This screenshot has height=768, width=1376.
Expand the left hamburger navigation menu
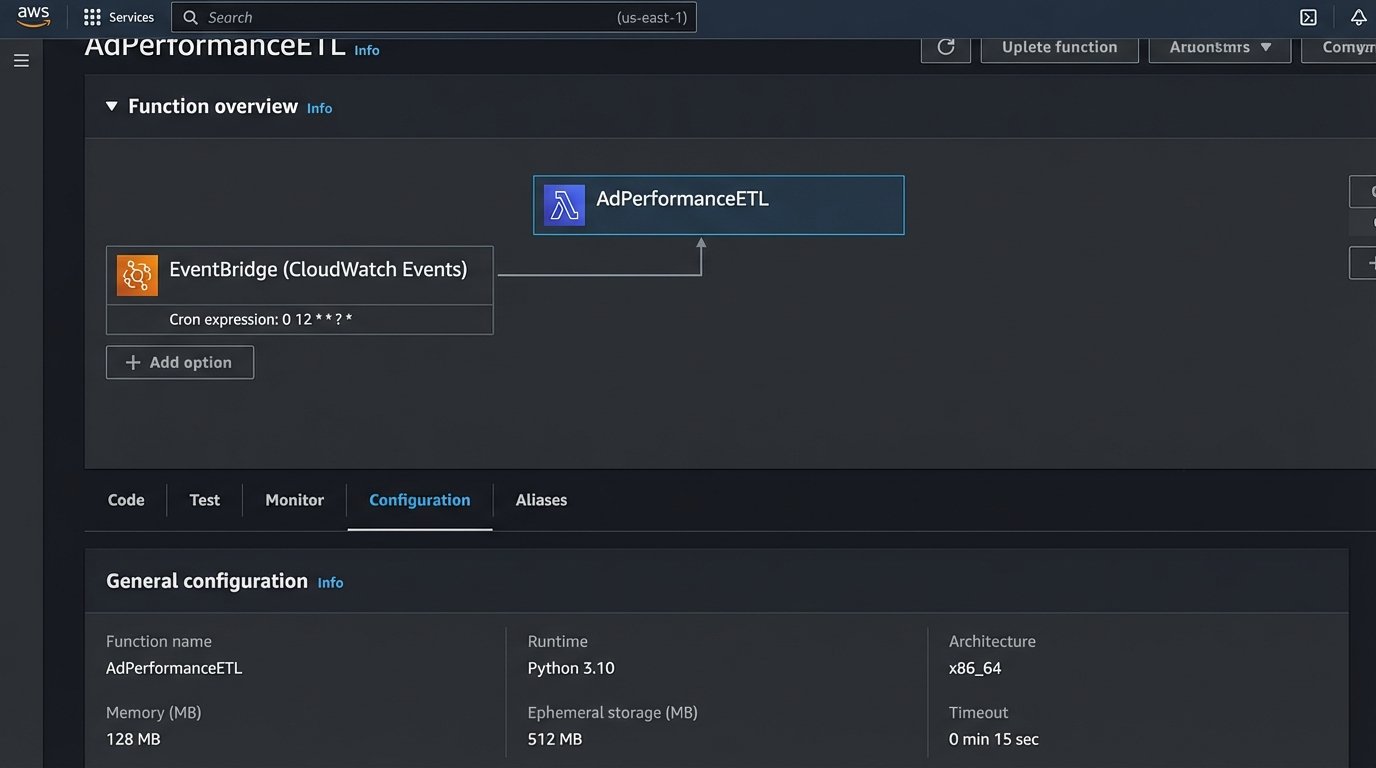[x=21, y=61]
